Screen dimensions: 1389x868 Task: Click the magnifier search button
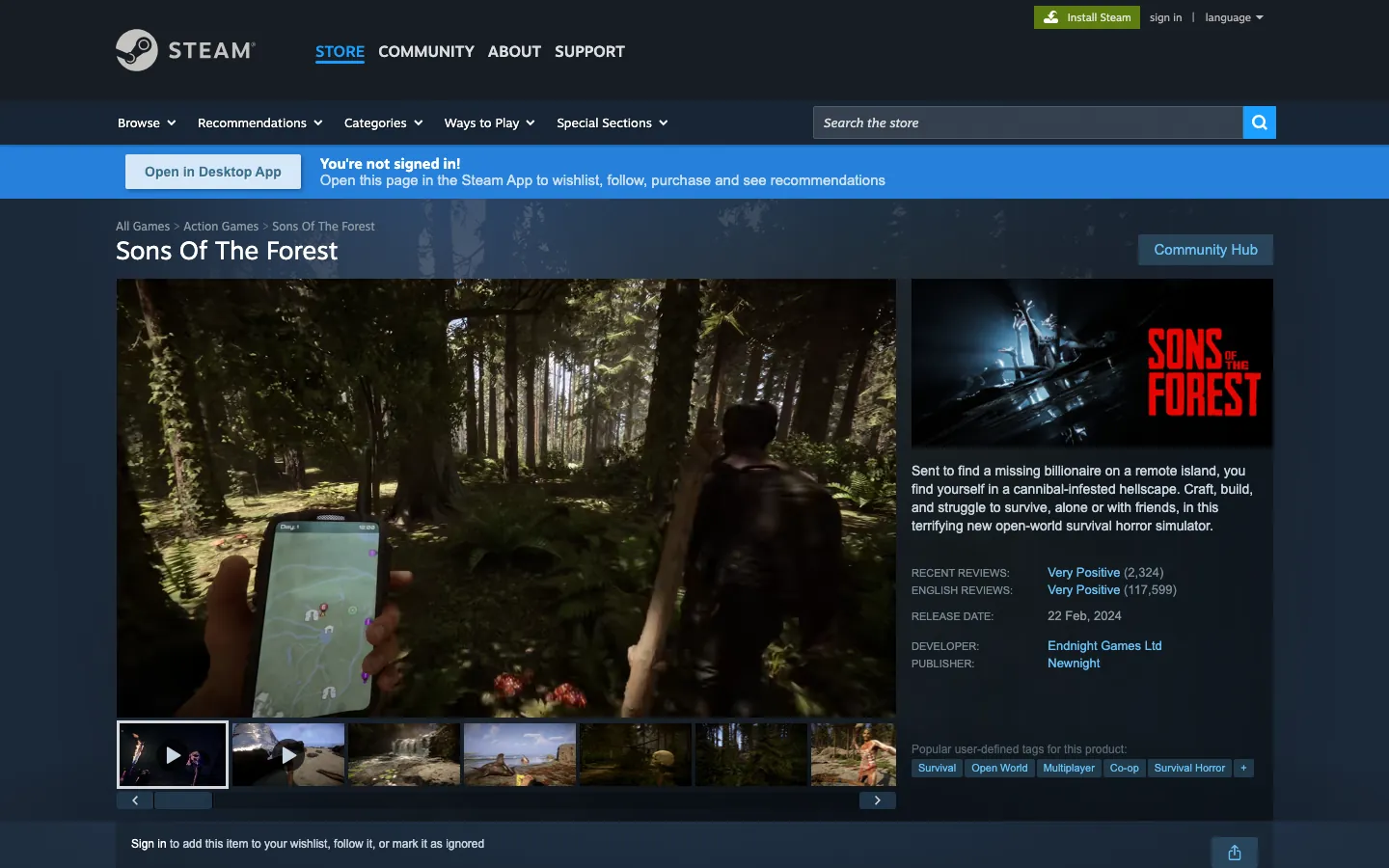1259,122
